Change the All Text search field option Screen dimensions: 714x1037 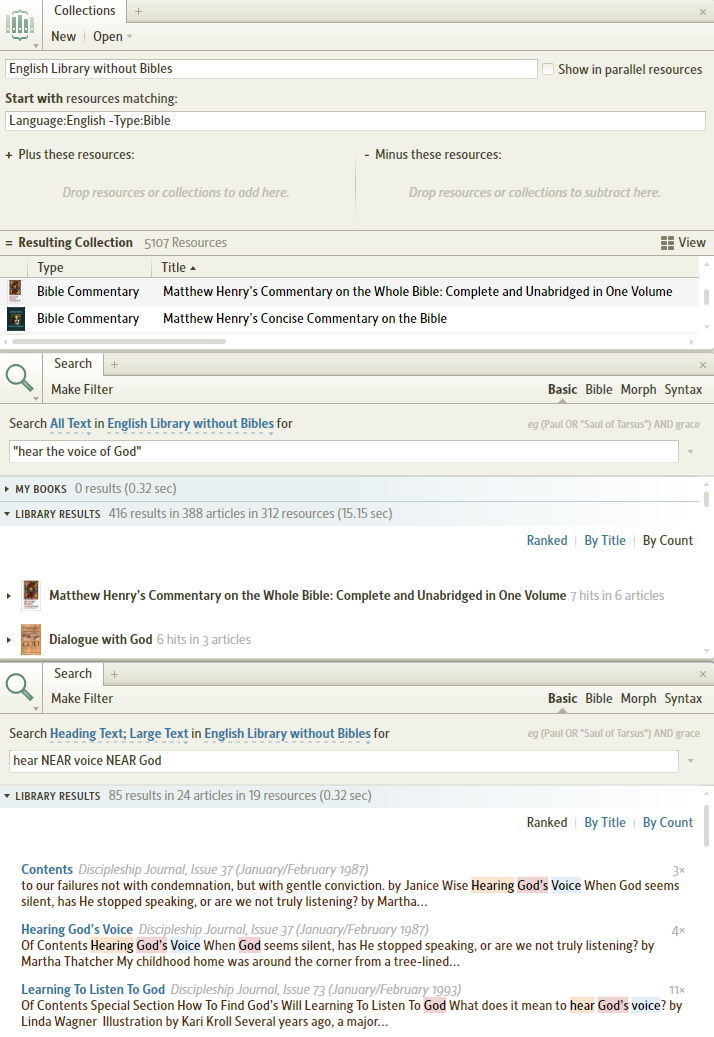[x=70, y=423]
